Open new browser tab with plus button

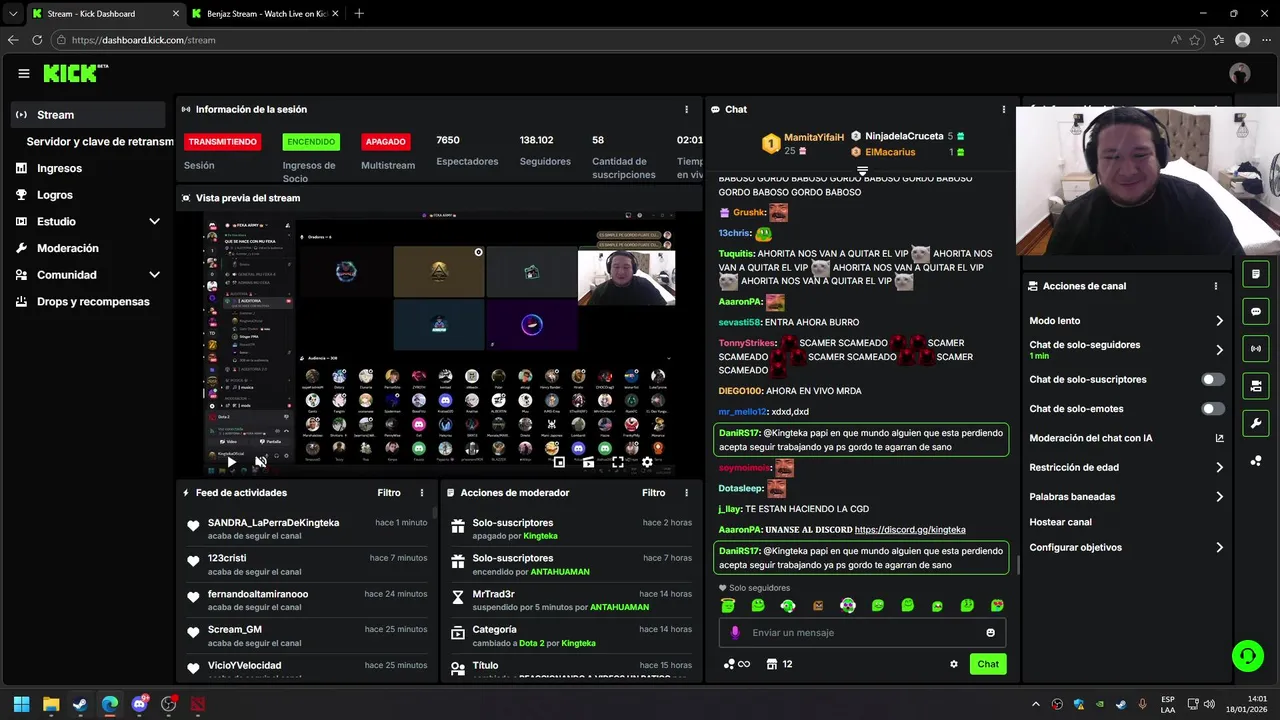[359, 14]
